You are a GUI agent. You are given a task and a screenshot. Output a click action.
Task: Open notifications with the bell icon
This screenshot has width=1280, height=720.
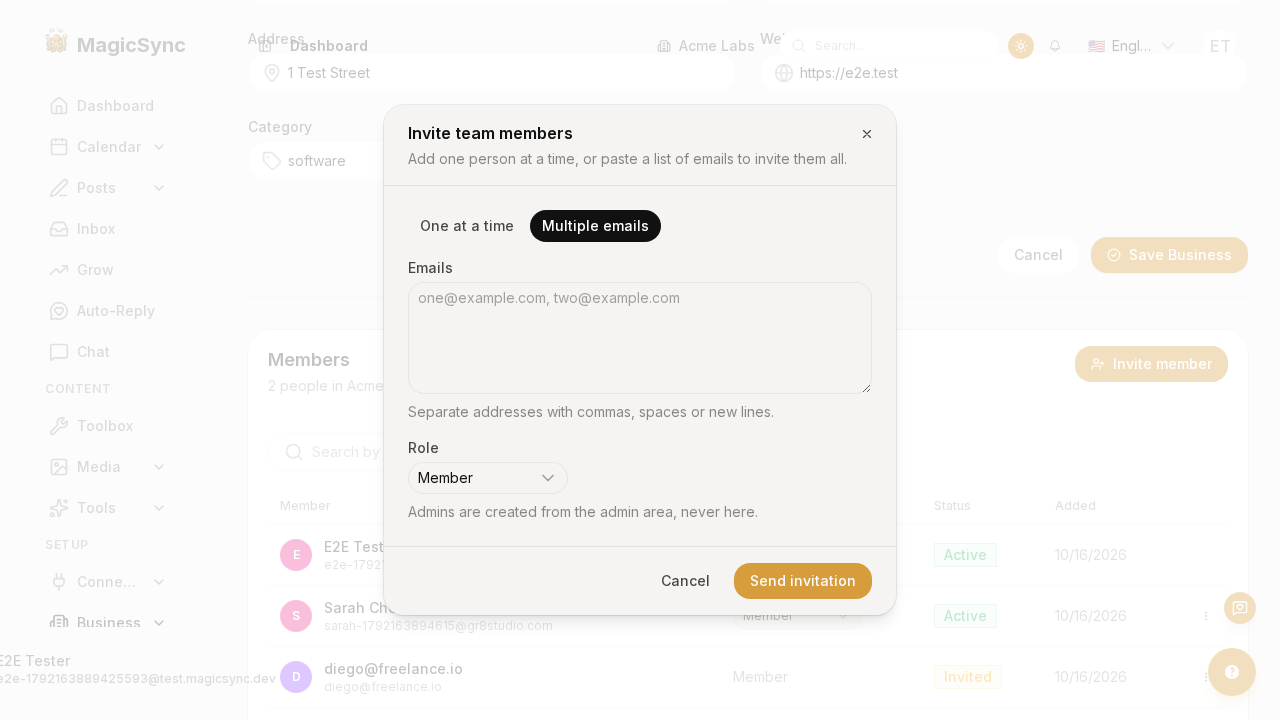(1055, 46)
